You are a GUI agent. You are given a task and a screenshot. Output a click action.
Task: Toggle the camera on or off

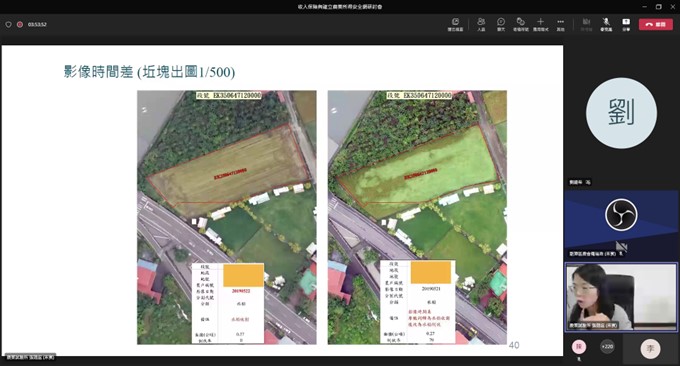click(586, 24)
